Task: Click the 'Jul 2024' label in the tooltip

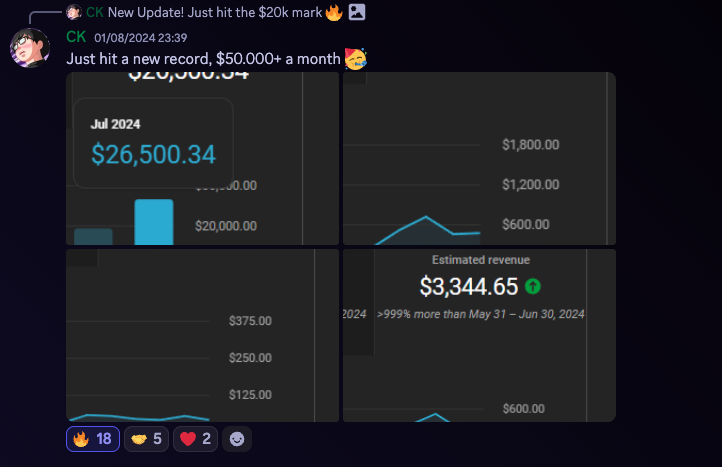Action: point(115,124)
